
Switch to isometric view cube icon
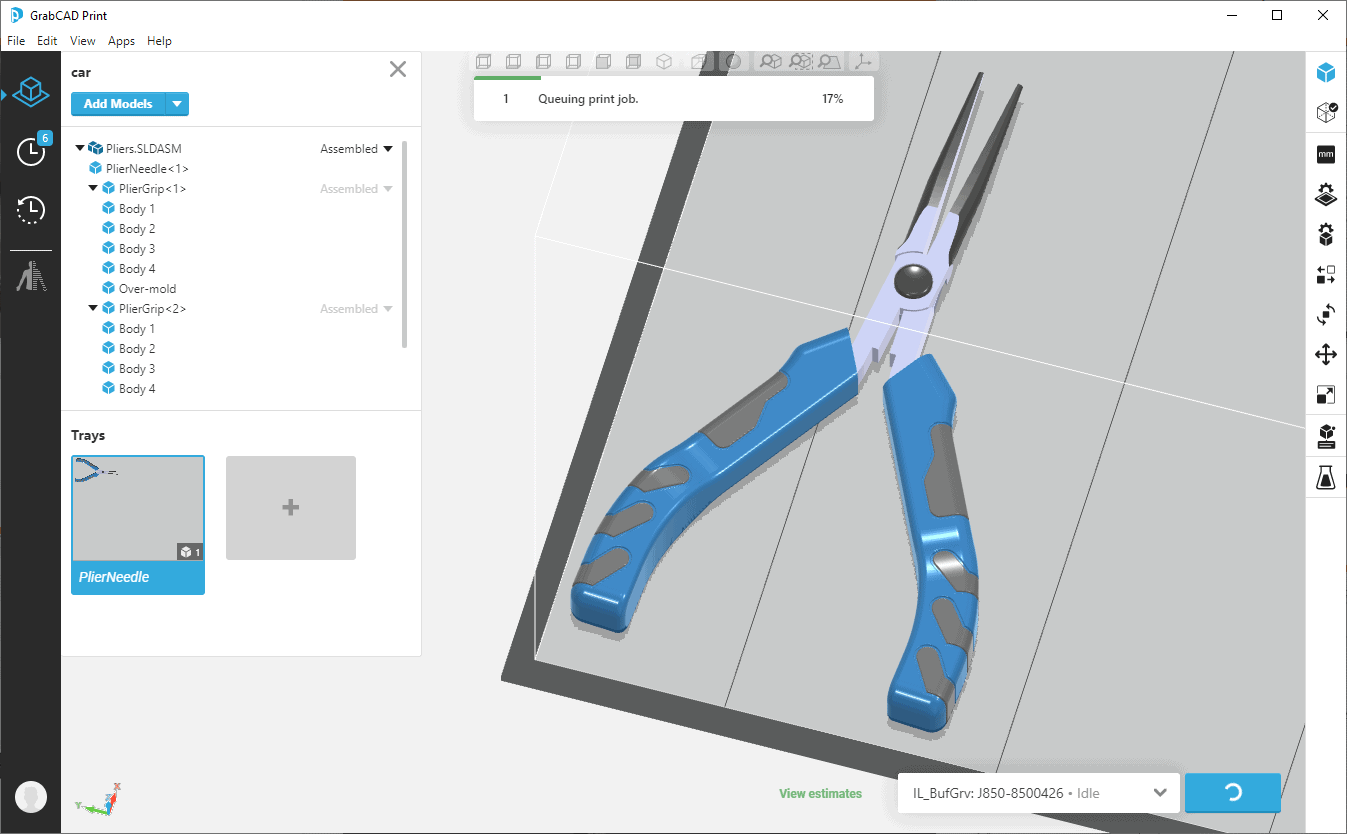(664, 62)
